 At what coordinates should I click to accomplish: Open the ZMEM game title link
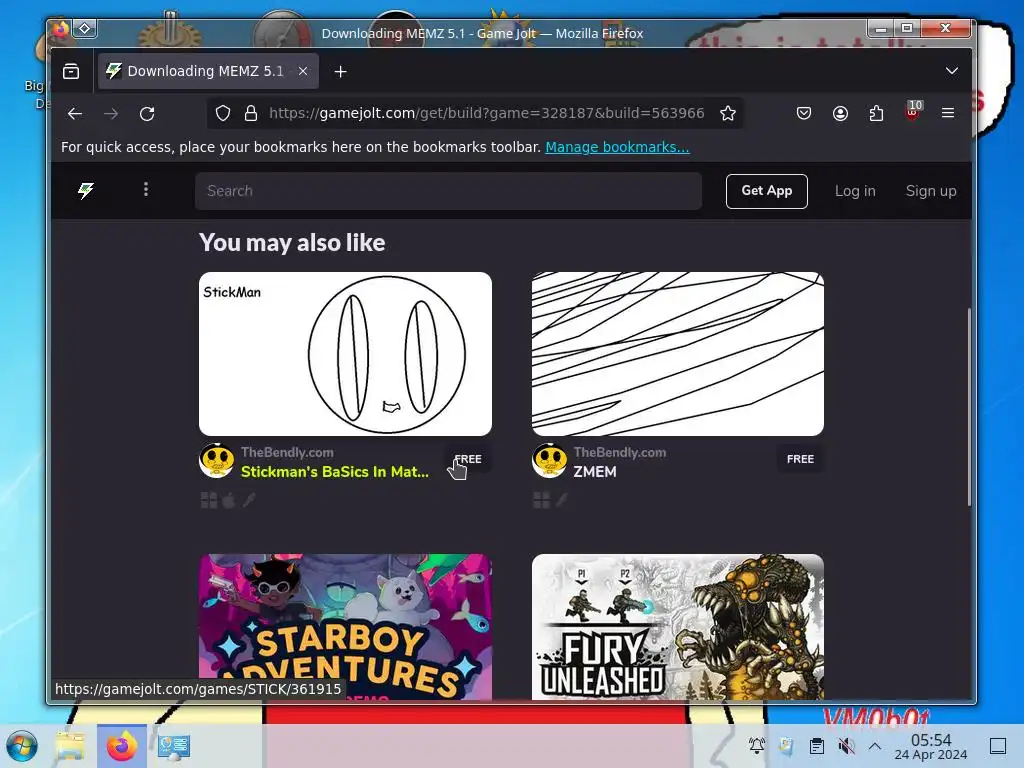[595, 472]
